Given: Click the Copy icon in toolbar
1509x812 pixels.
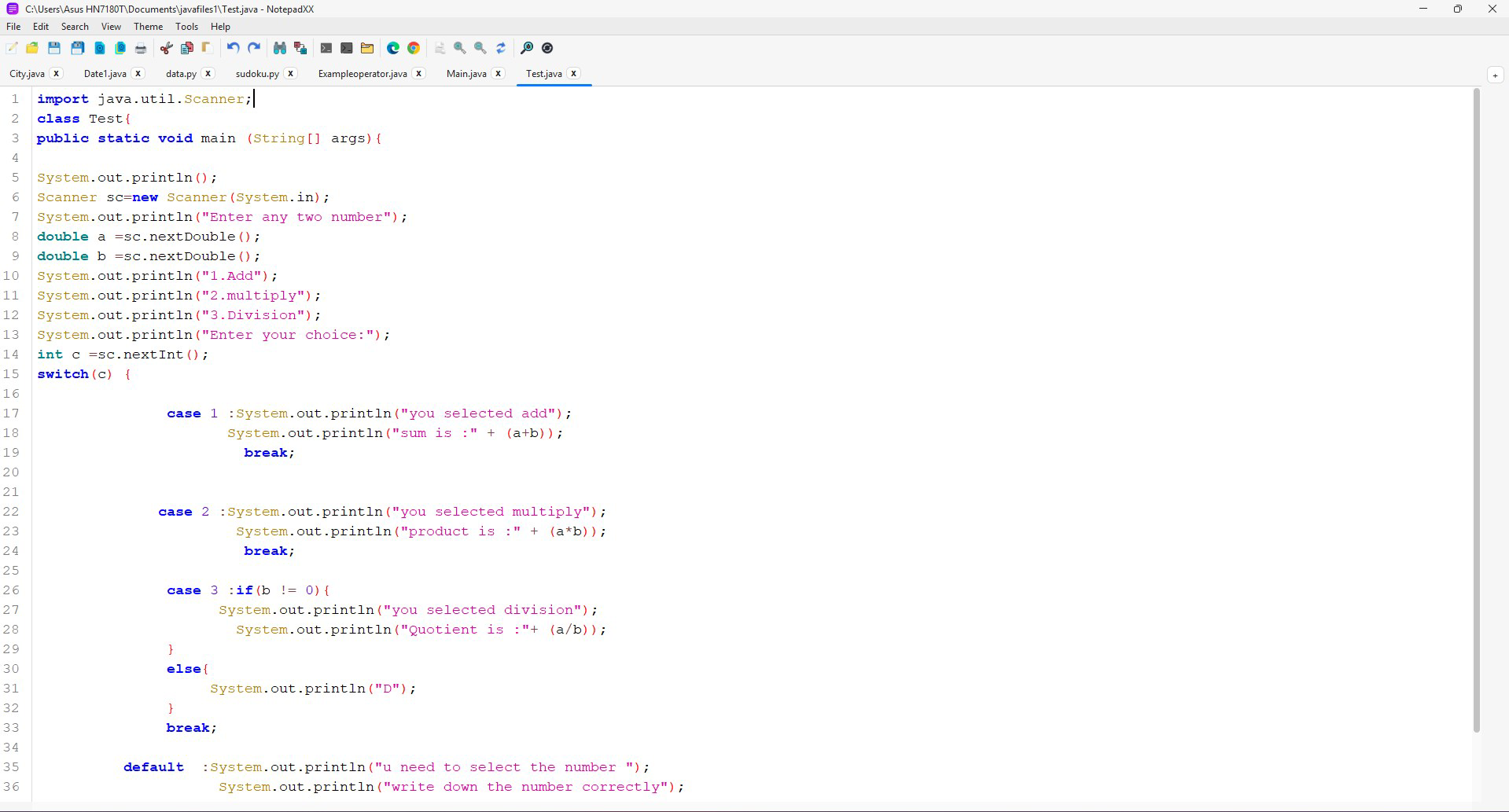Looking at the screenshot, I should (x=187, y=48).
